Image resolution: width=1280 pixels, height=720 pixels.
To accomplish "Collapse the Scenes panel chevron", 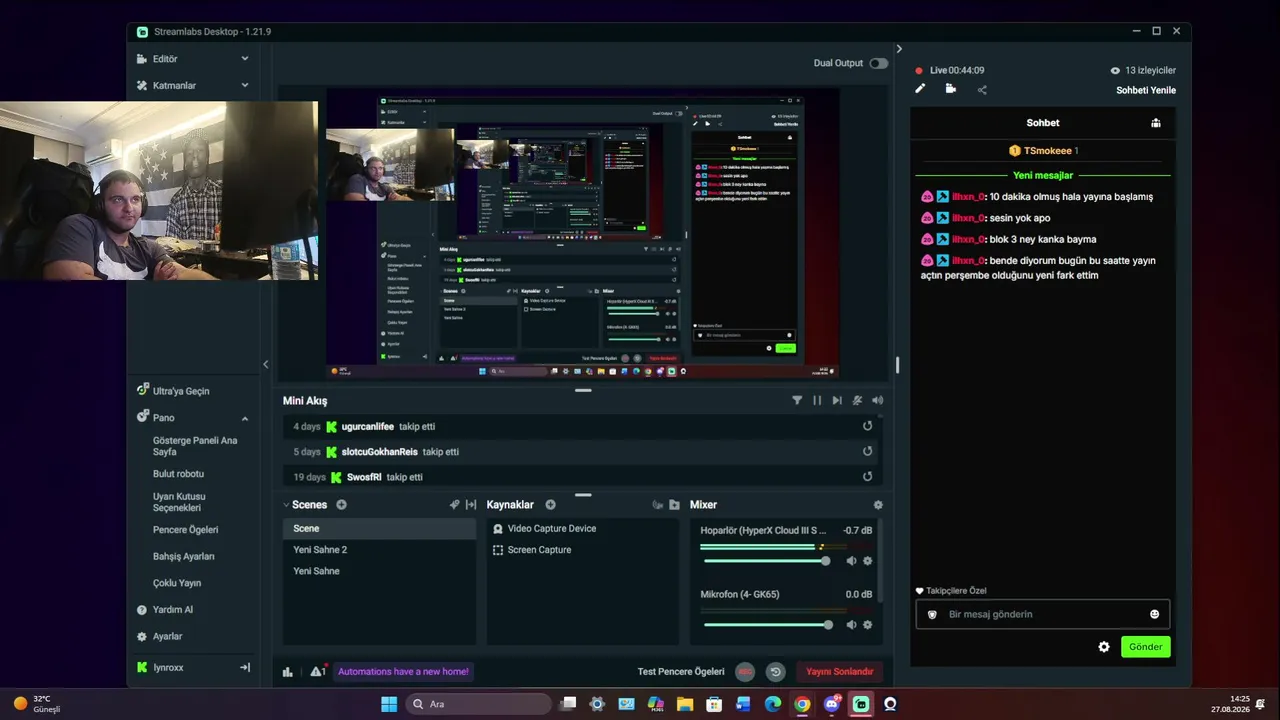I will pyautogui.click(x=286, y=505).
